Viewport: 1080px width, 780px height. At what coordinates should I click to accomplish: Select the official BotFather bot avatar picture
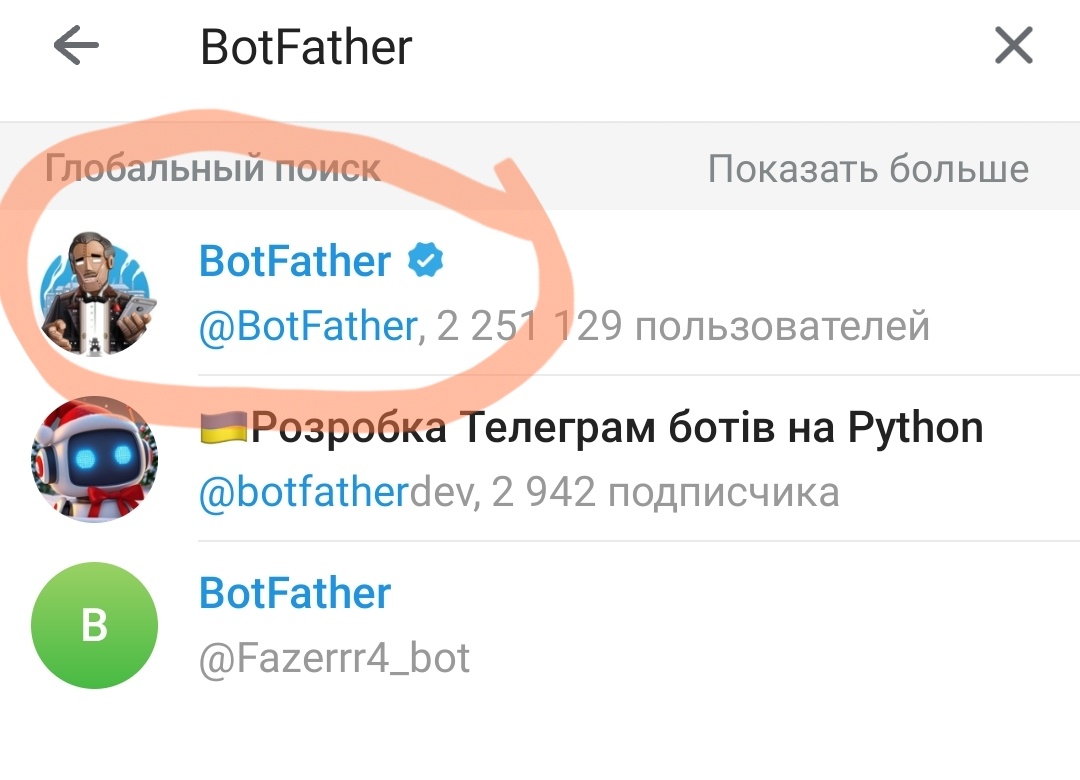[x=94, y=295]
